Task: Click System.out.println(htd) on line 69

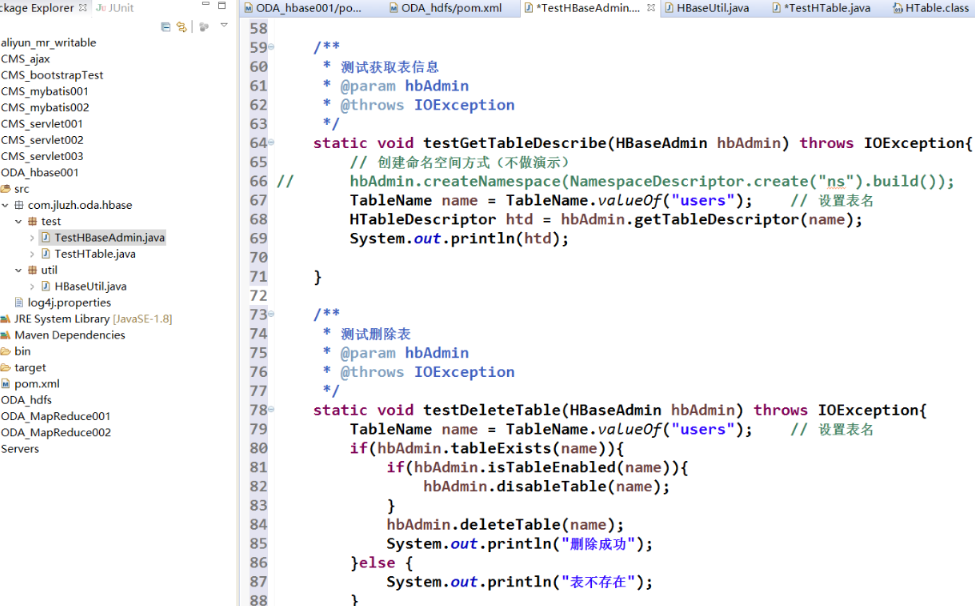Action: 459,239
